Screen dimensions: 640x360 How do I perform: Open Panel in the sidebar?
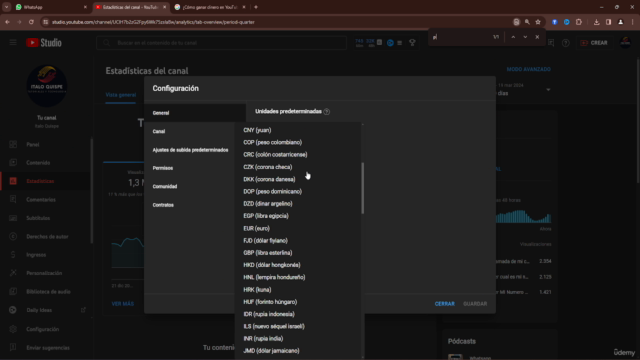33,144
